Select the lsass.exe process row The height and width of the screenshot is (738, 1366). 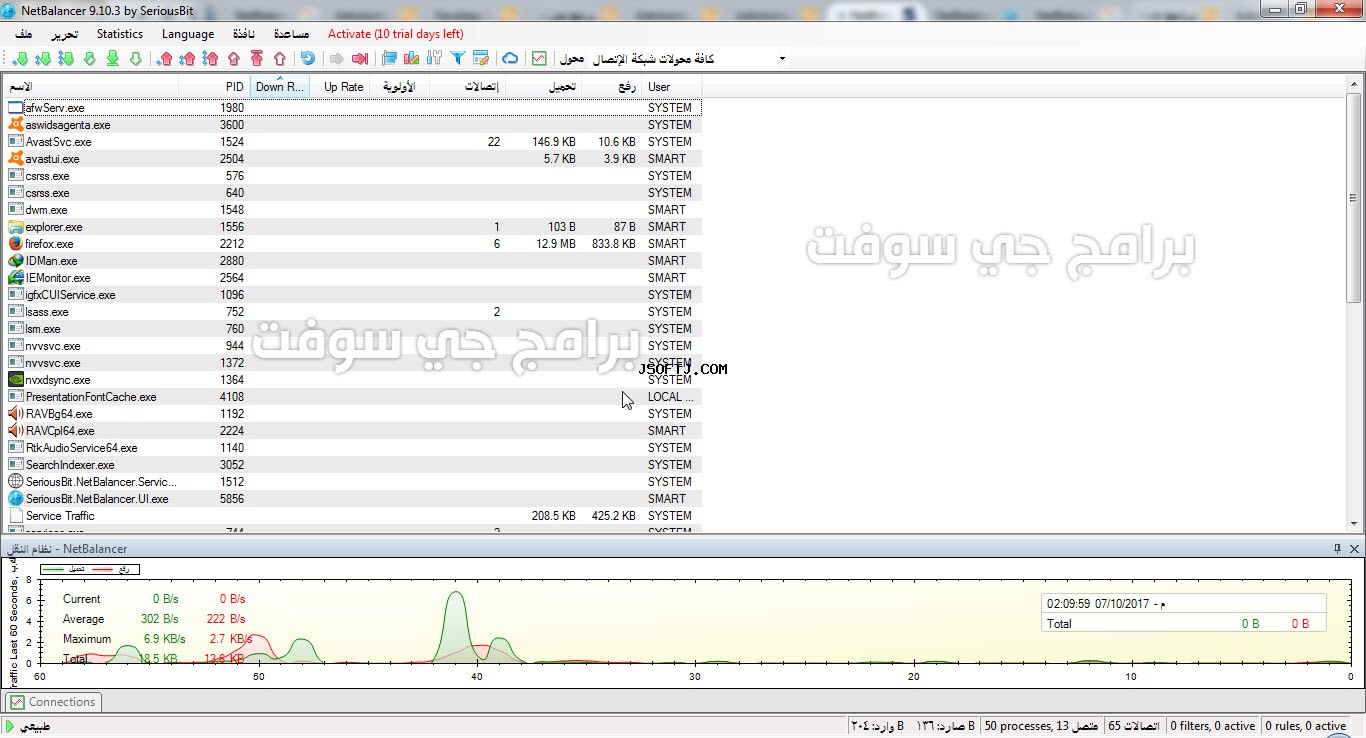(353, 311)
